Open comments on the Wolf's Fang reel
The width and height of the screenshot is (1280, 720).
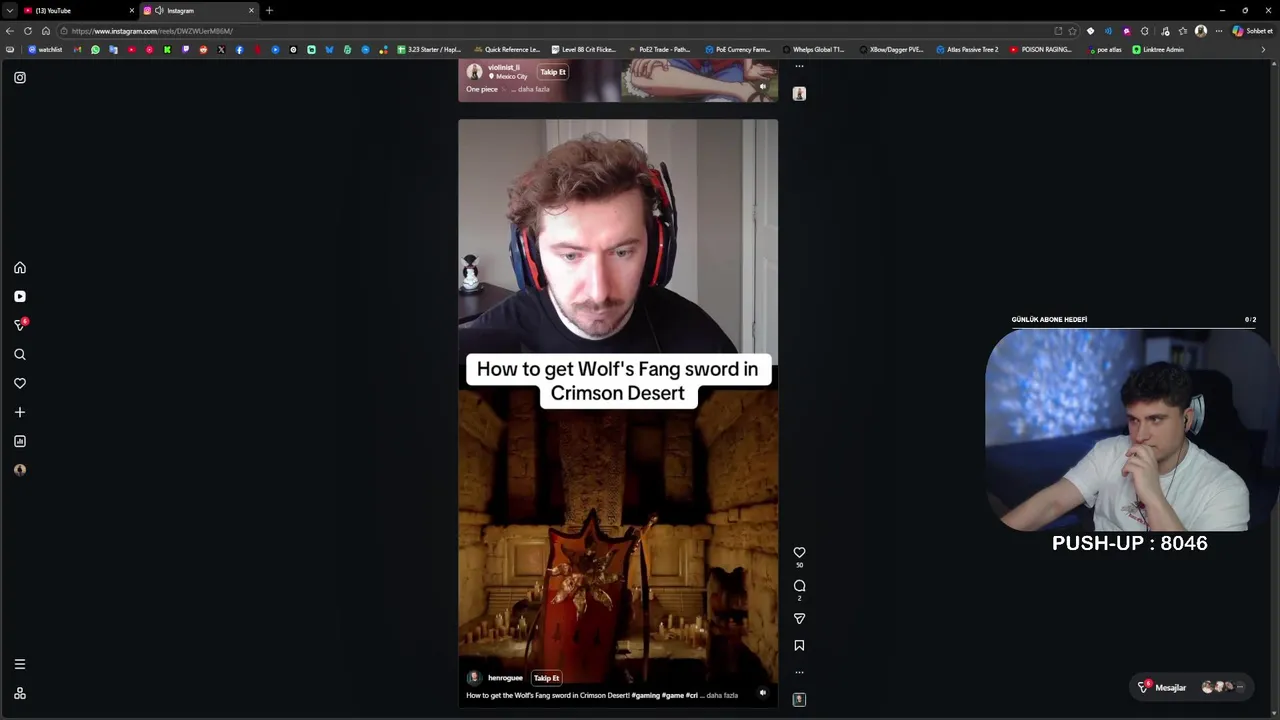click(x=799, y=586)
